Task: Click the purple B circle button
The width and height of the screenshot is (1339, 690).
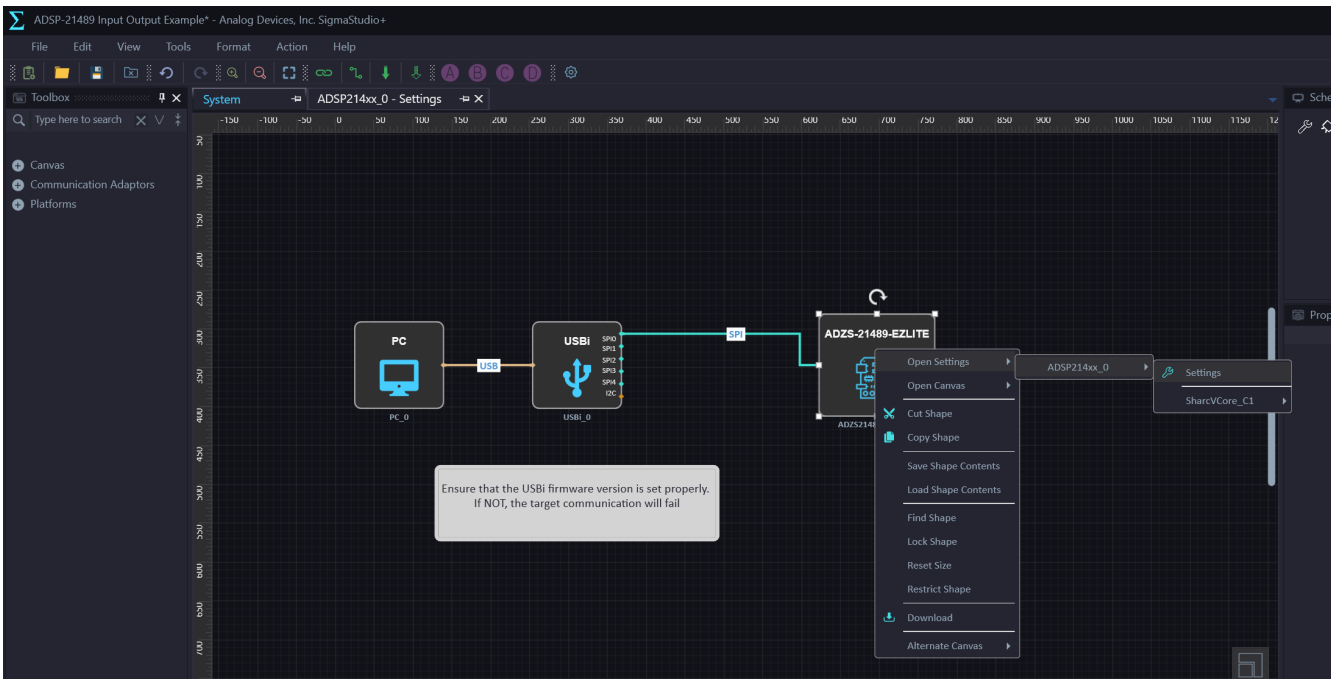Action: (x=477, y=73)
